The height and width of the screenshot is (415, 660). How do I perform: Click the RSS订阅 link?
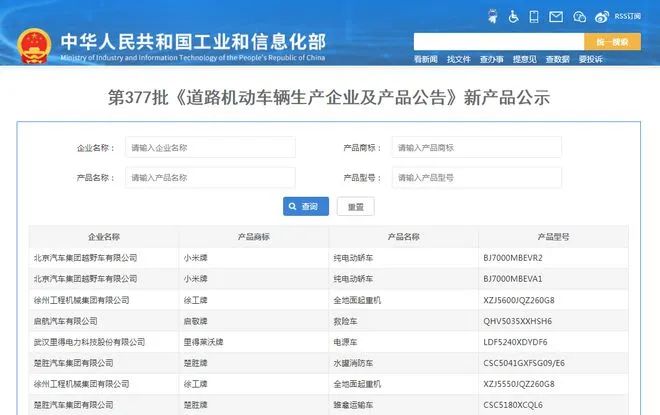pyautogui.click(x=628, y=16)
